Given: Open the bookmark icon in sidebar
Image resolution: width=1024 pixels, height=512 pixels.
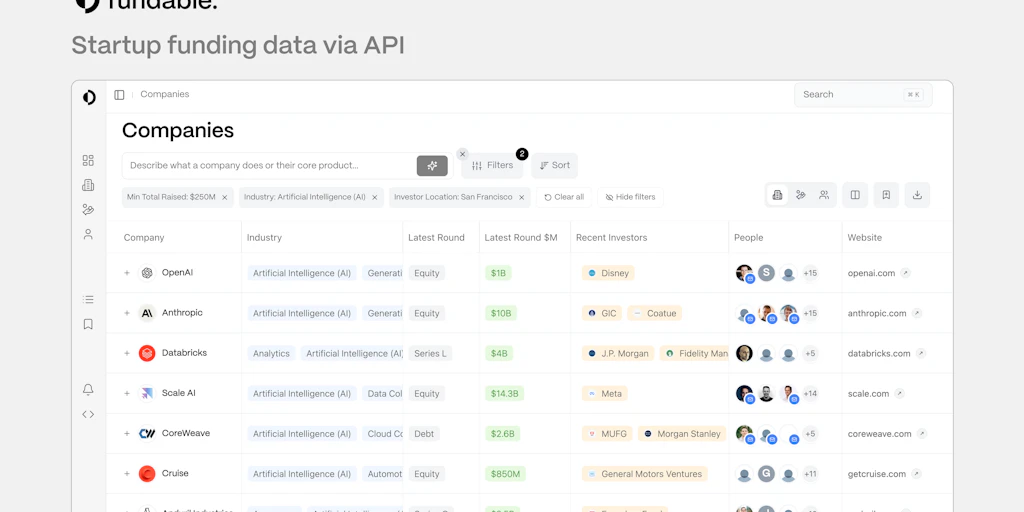Looking at the screenshot, I should tap(88, 324).
